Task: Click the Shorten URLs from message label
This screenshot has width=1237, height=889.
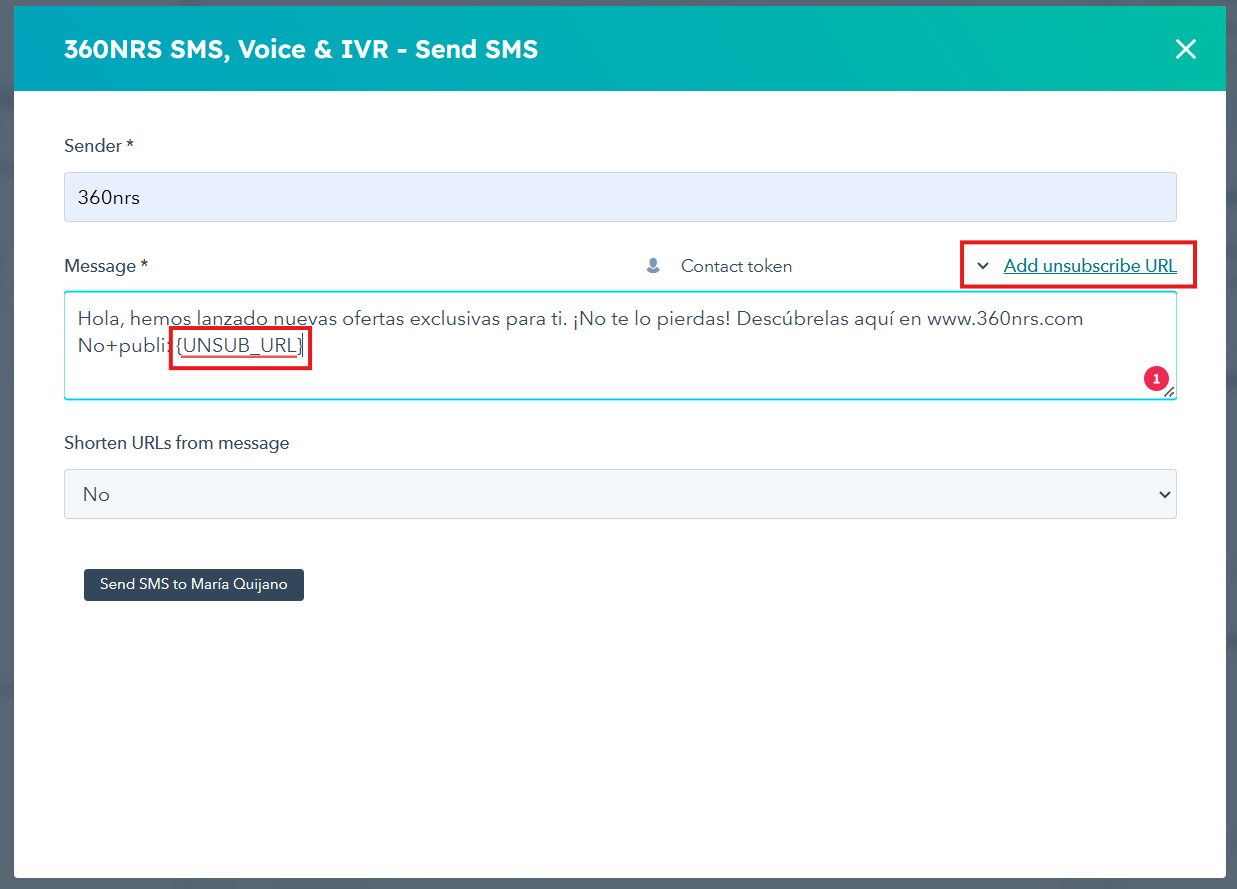Action: coord(176,443)
